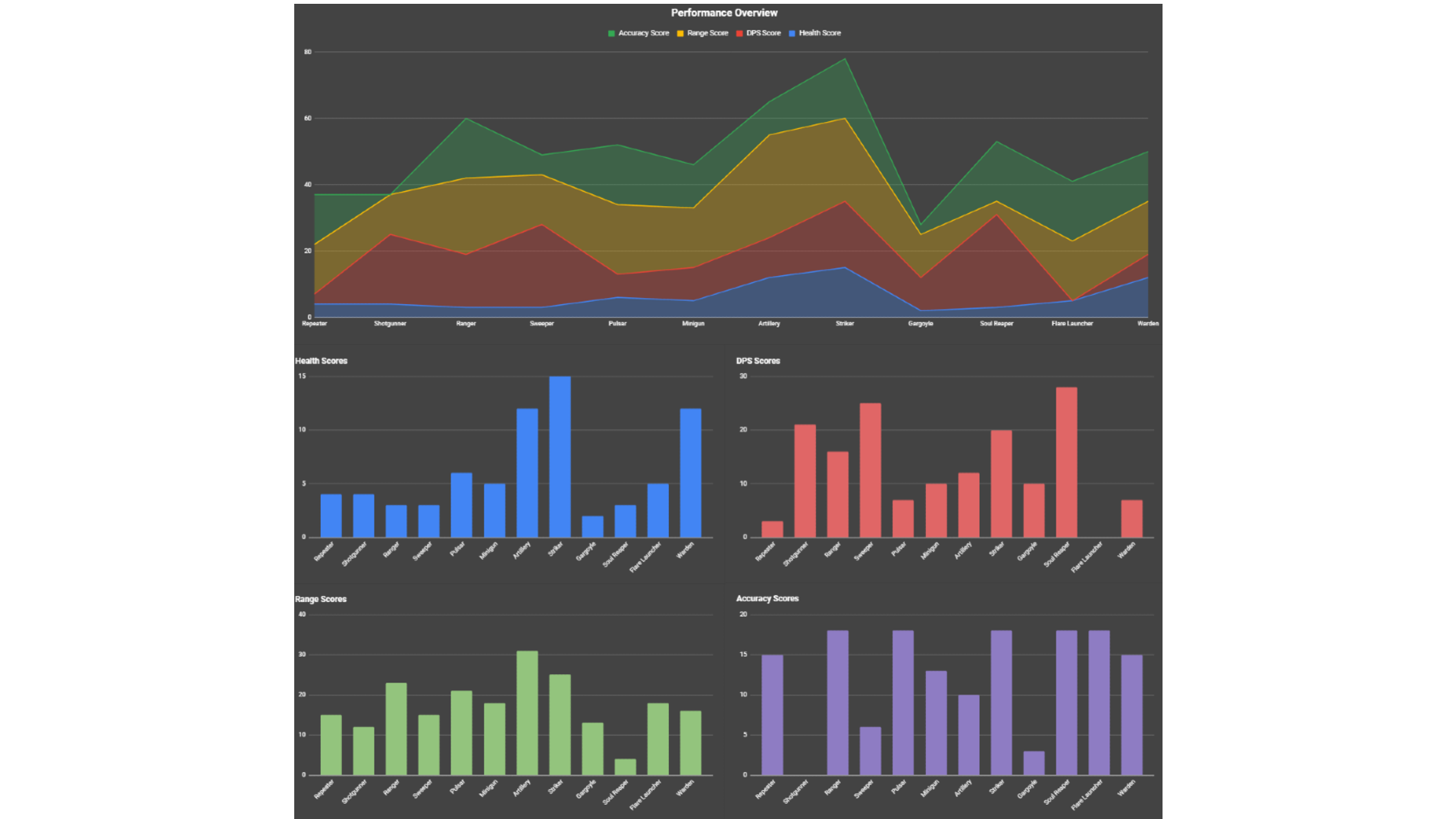The image size is (1456, 819).
Task: Click the Gargoyle bar in Accuracy Scores
Action: (x=1034, y=763)
